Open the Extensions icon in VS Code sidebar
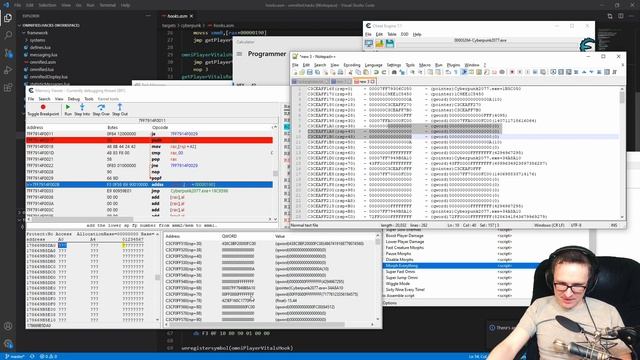This screenshot has width=640, height=360. 8,88
